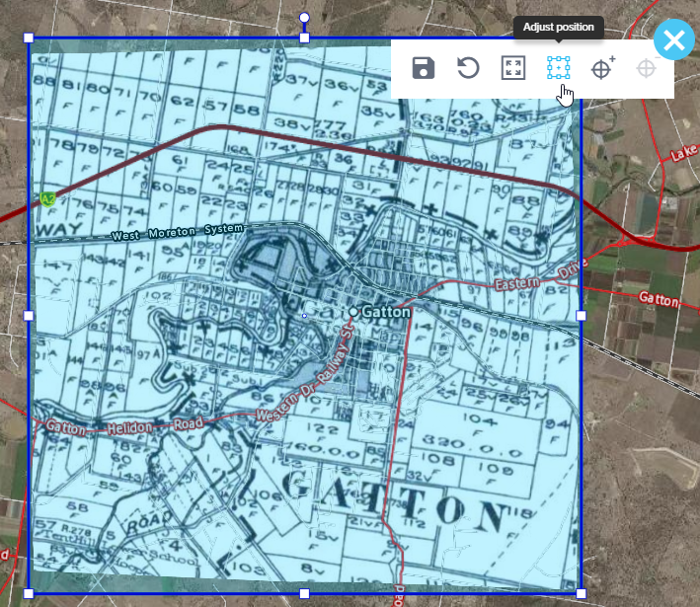The image size is (700, 607).
Task: Click the overlay's small center point marker
Action: (x=305, y=316)
